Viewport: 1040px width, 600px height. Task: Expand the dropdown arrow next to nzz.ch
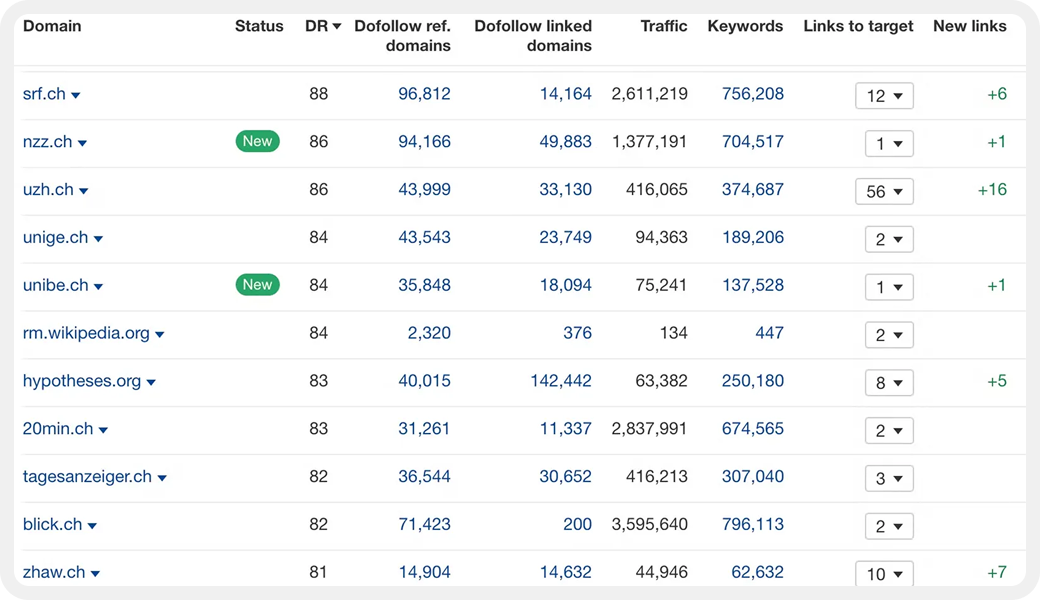pyautogui.click(x=82, y=143)
